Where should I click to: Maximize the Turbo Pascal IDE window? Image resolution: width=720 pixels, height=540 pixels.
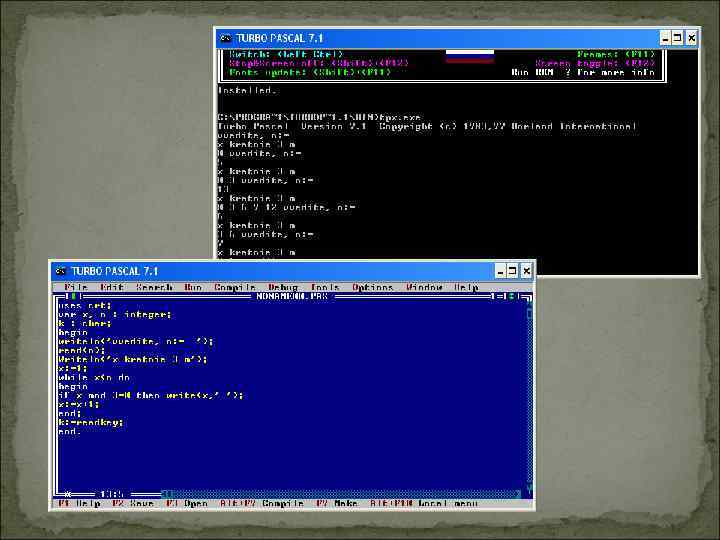[512, 271]
